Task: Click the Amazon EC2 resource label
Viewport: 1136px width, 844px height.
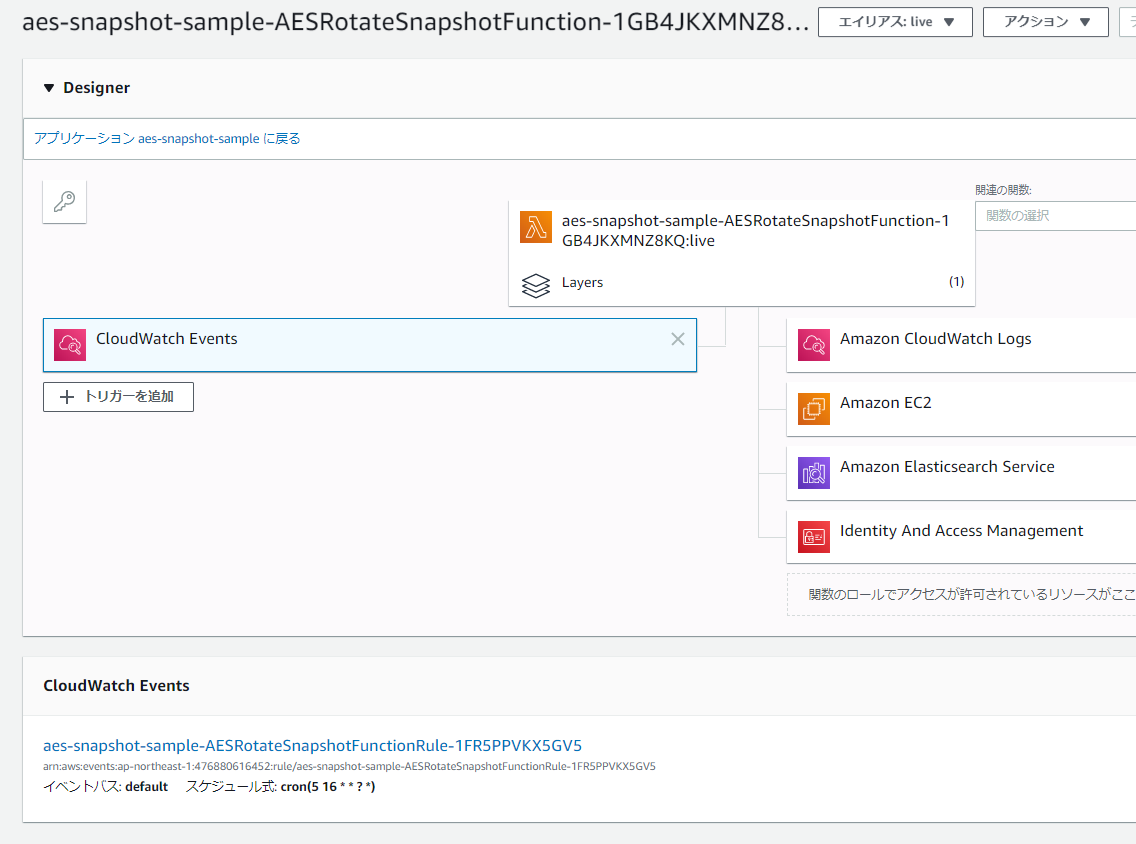Action: (885, 403)
